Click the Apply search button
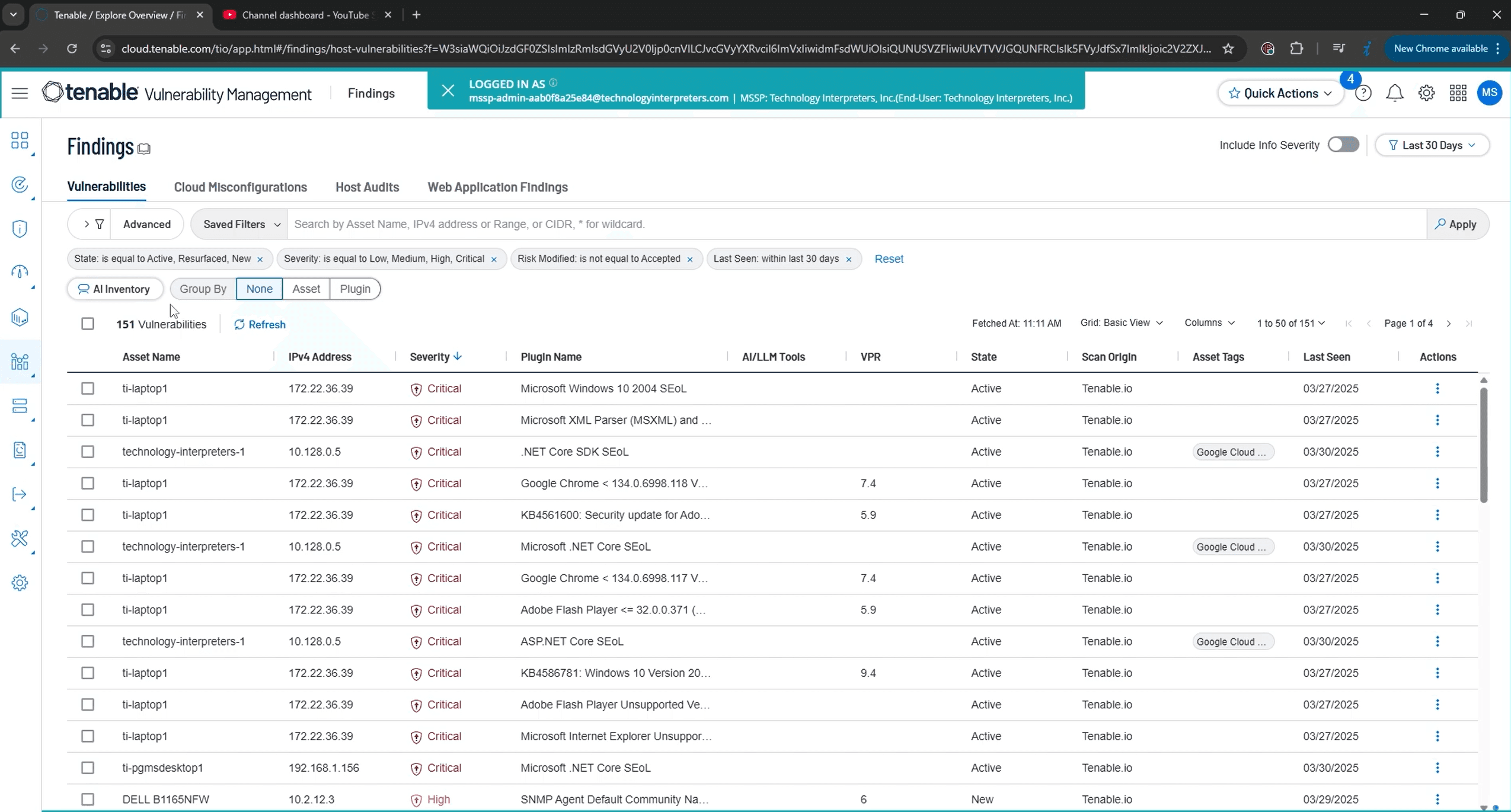Screen dimensions: 1511x812 click(1458, 224)
